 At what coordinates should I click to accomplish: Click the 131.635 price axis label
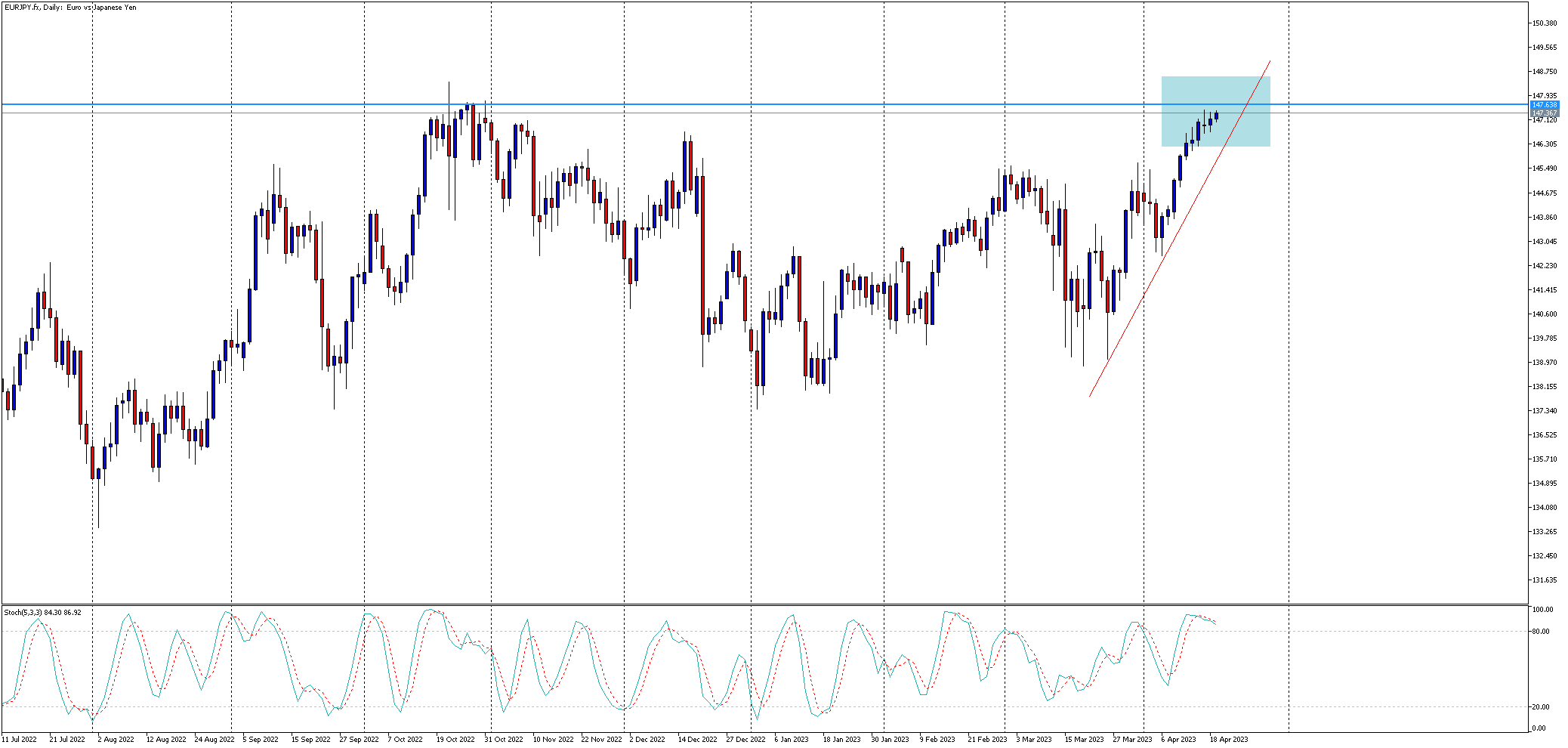click(x=1544, y=580)
